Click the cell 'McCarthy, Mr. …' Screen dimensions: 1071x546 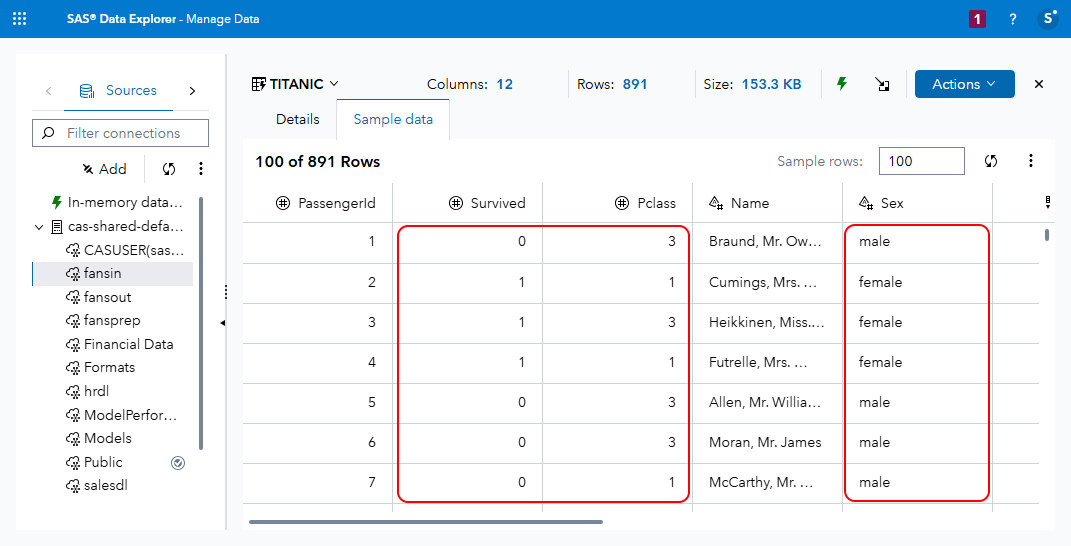[768, 482]
